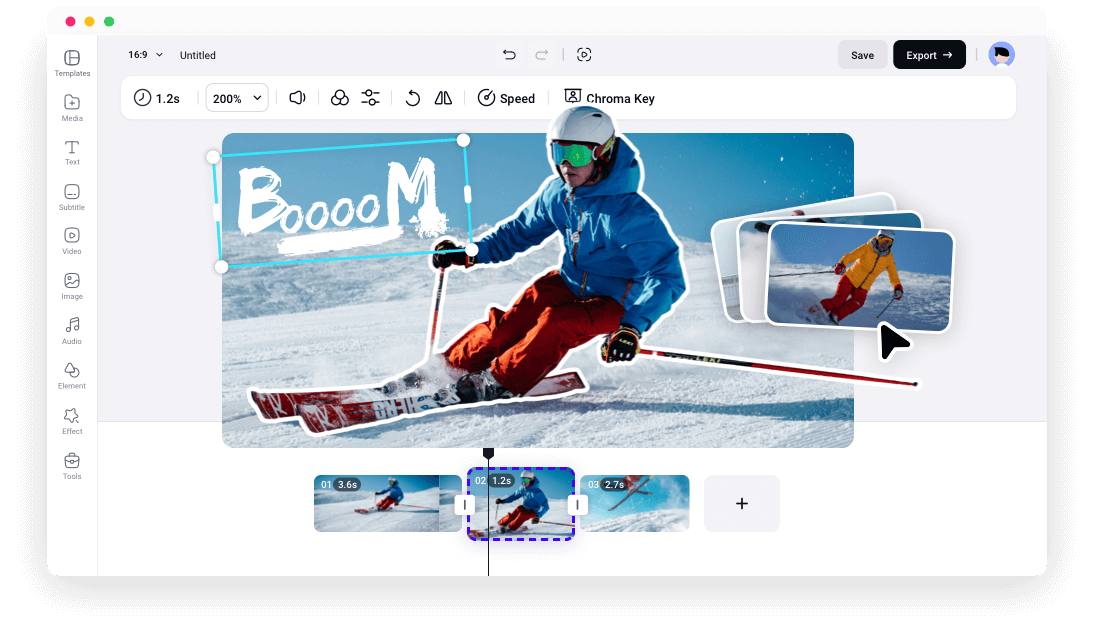Click the right trim handle of clip 02
The width and height of the screenshot is (1094, 635).
click(x=577, y=505)
